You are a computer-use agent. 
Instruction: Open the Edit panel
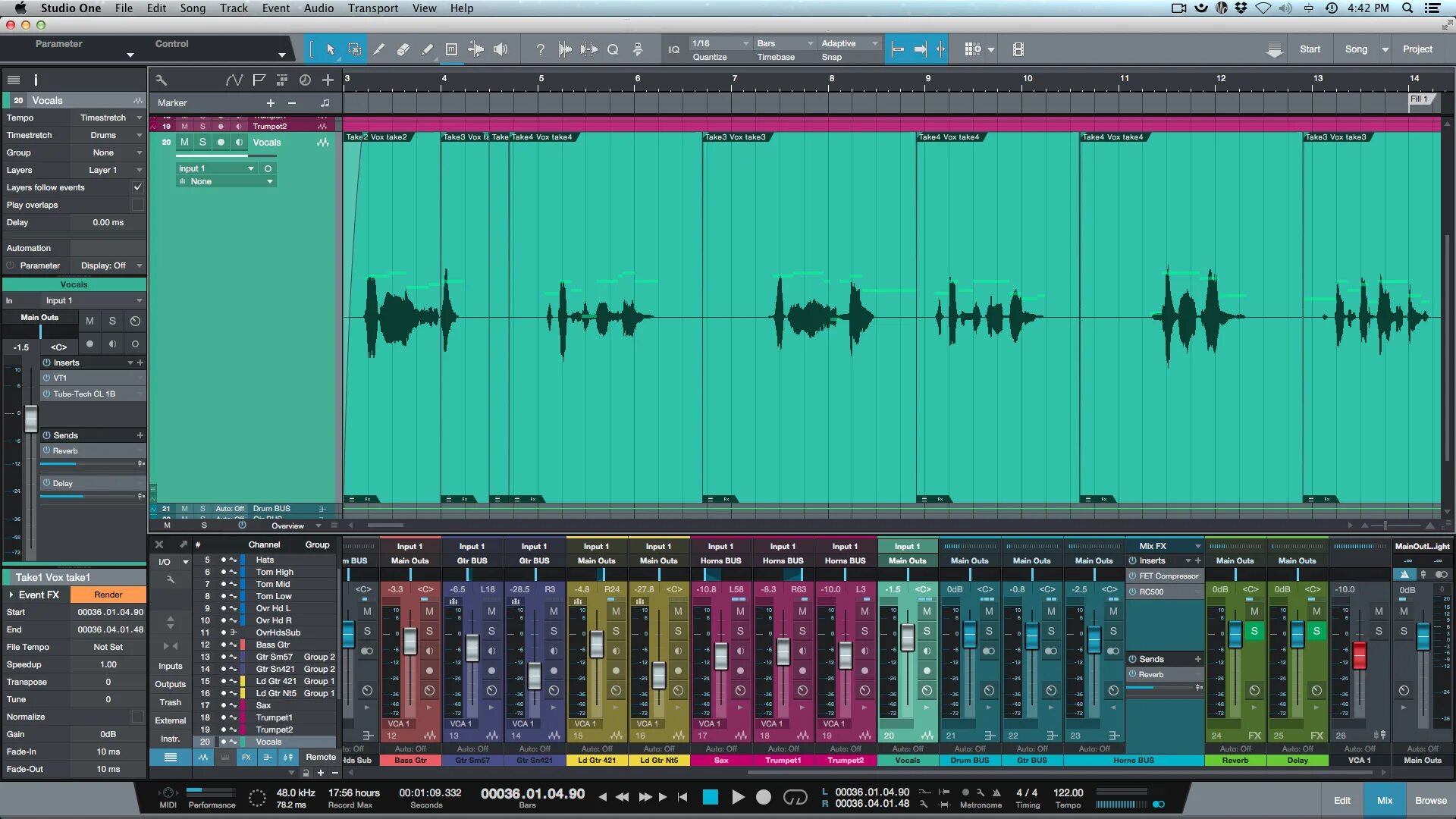[x=1341, y=800]
